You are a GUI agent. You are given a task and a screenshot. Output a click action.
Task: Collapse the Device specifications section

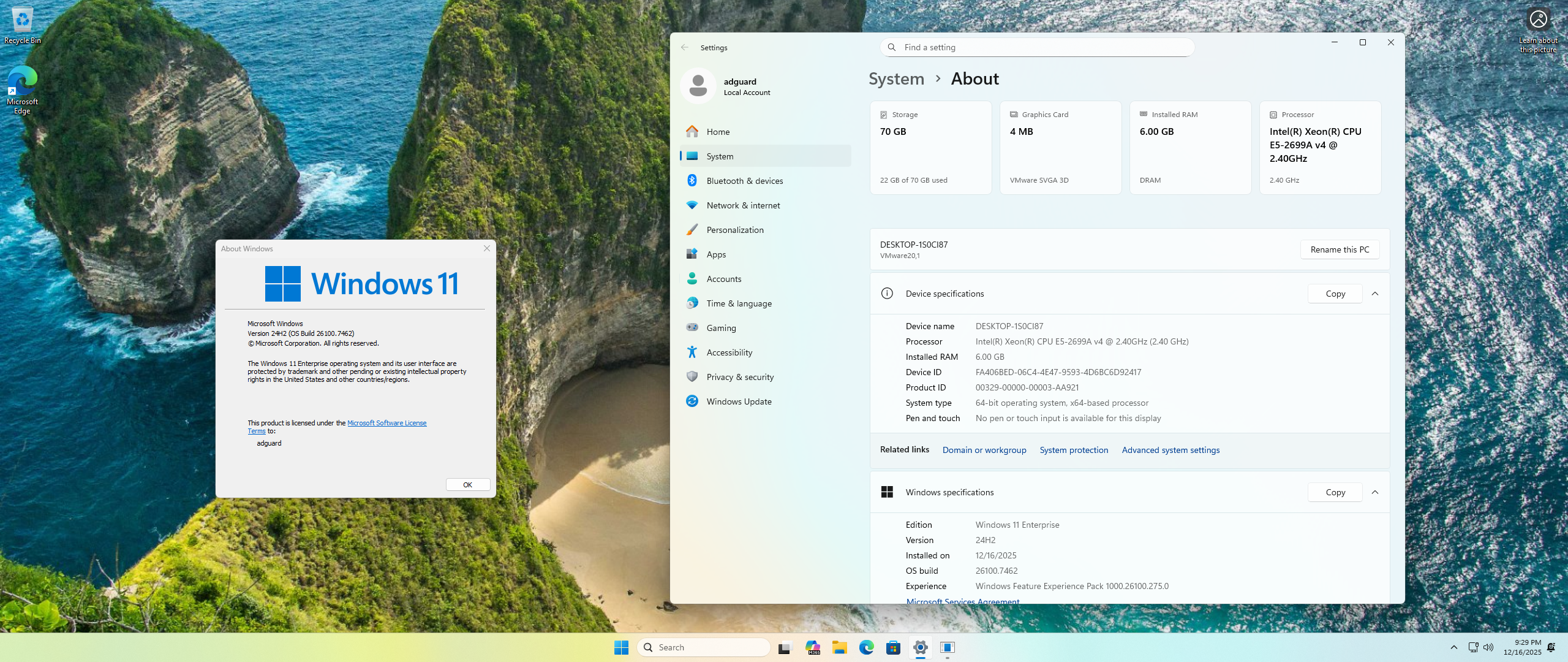1375,294
